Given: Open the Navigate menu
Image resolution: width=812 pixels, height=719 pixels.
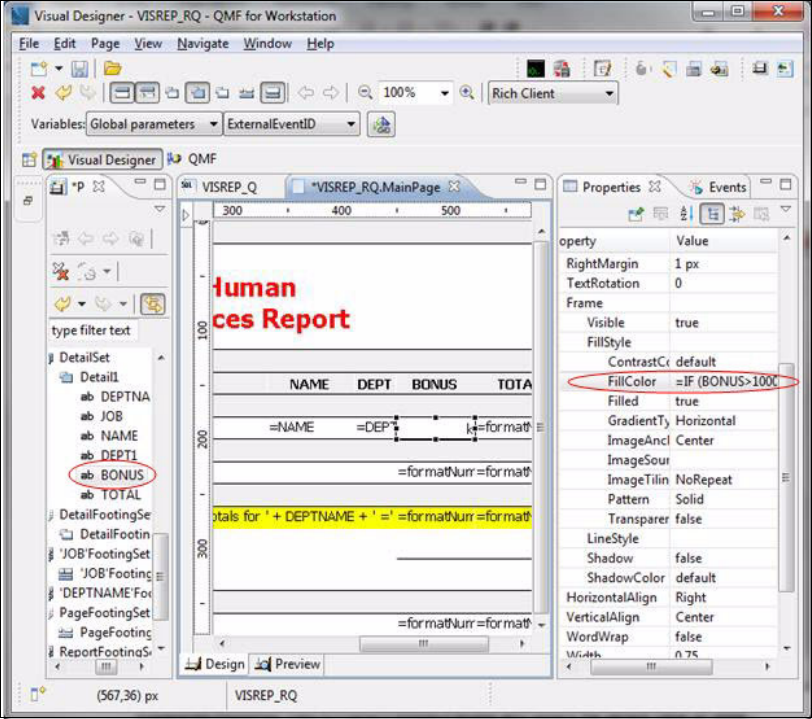Looking at the screenshot, I should click(x=203, y=44).
